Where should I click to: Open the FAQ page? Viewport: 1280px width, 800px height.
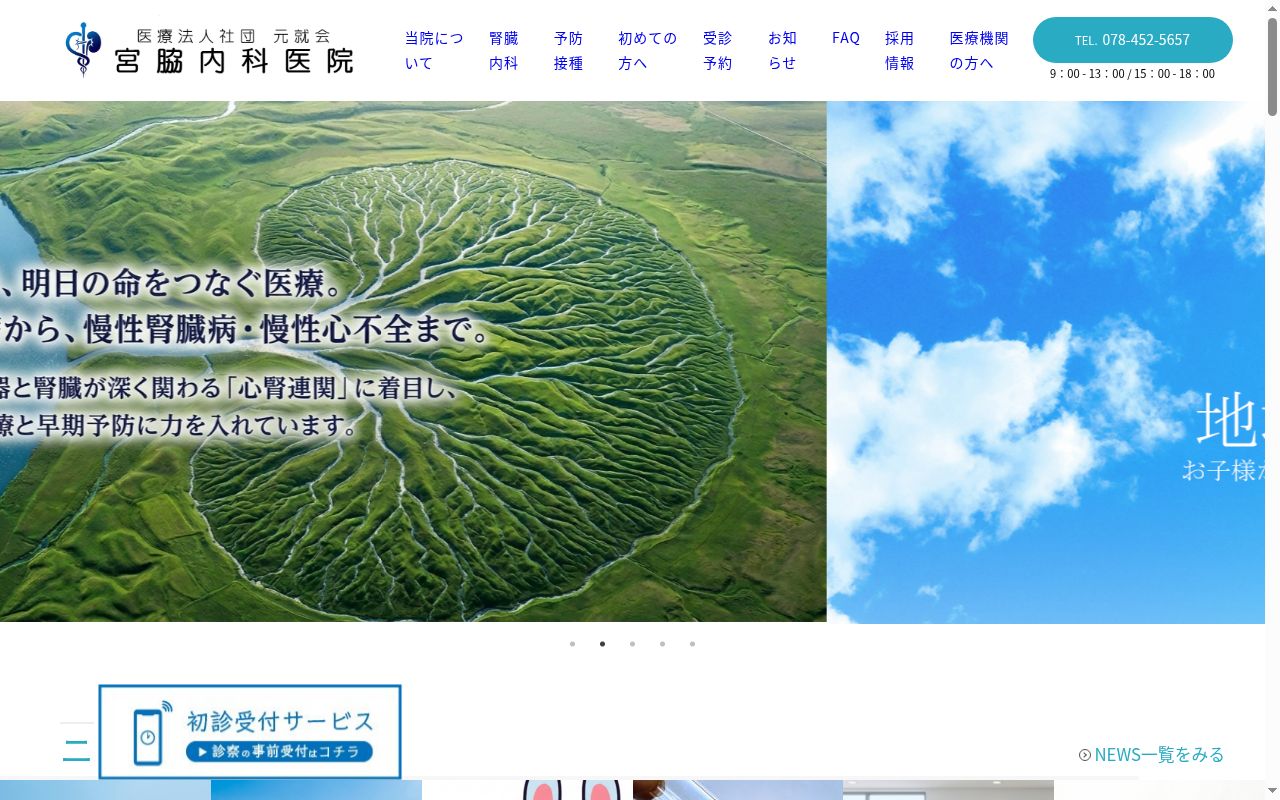click(x=846, y=38)
